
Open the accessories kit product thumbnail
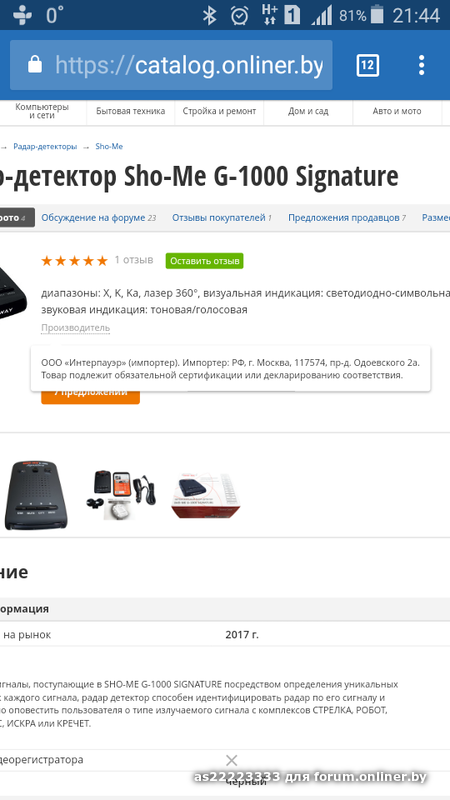point(121,493)
